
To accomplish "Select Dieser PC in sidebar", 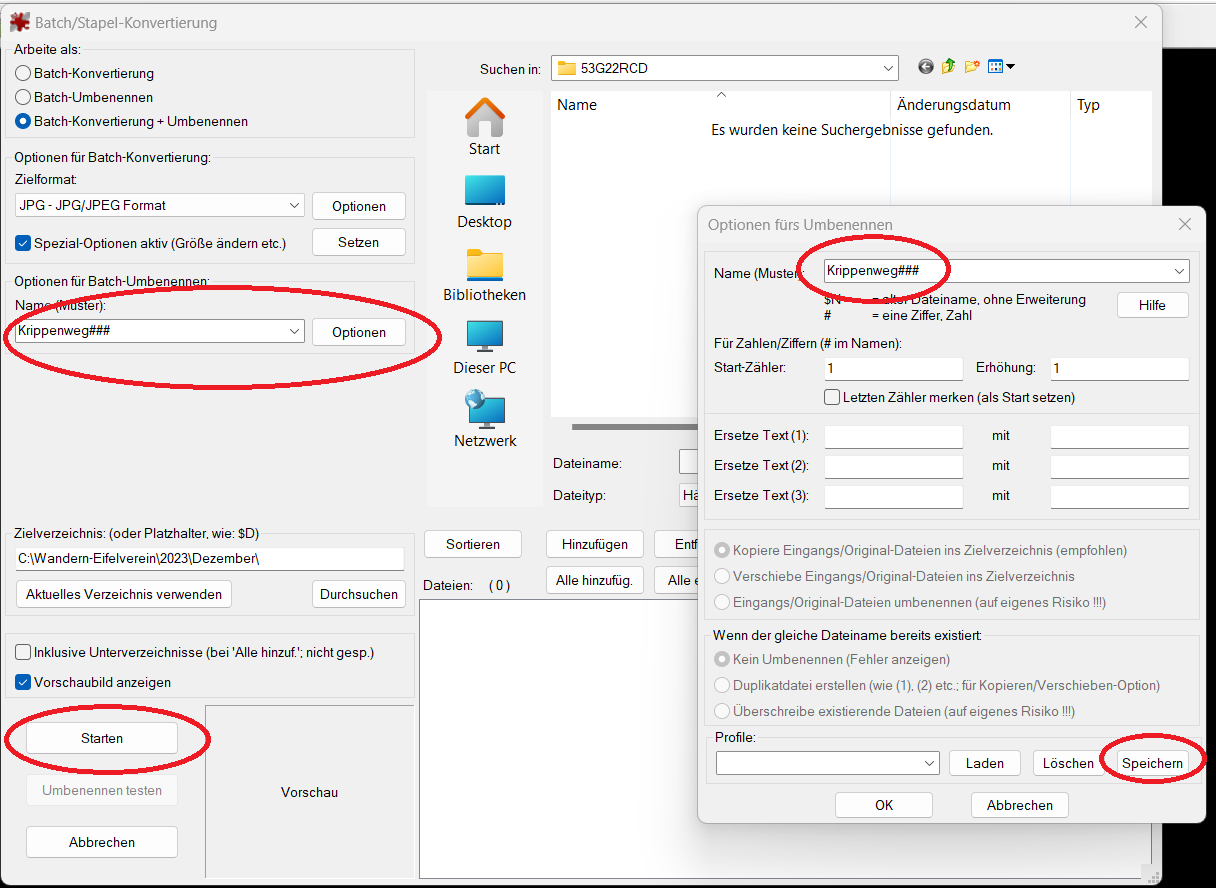I will click(484, 347).
